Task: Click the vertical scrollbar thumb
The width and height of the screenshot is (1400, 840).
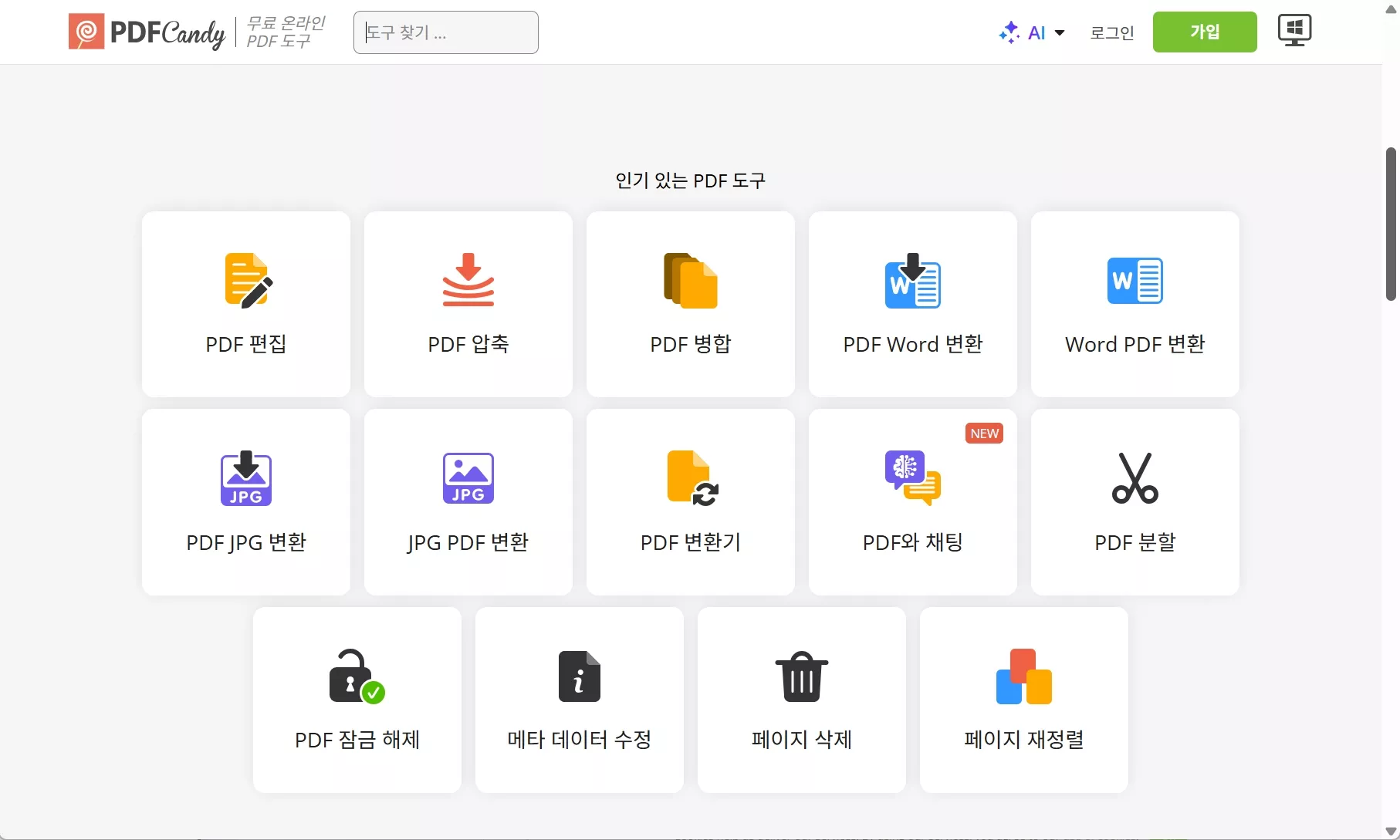Action: (1391, 224)
